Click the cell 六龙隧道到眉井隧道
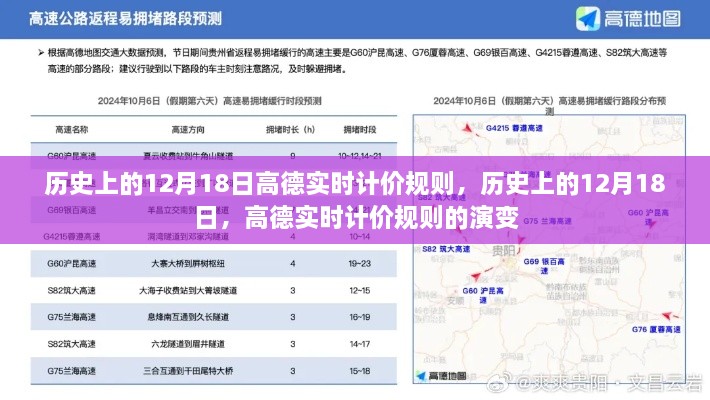Screen dimensions: 710x400 tap(188, 344)
